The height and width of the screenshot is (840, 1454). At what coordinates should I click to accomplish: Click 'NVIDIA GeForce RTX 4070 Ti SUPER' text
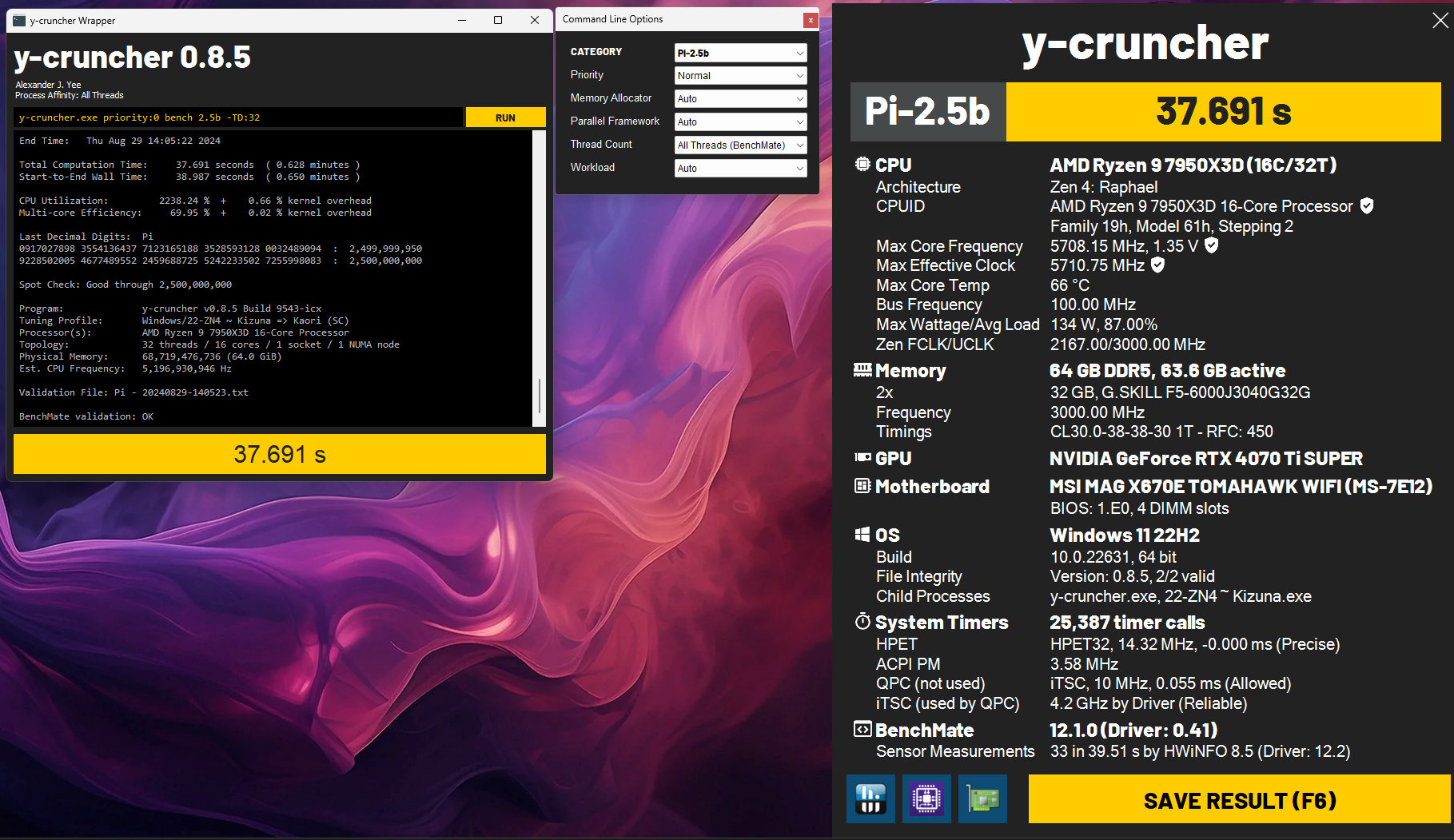[1206, 458]
